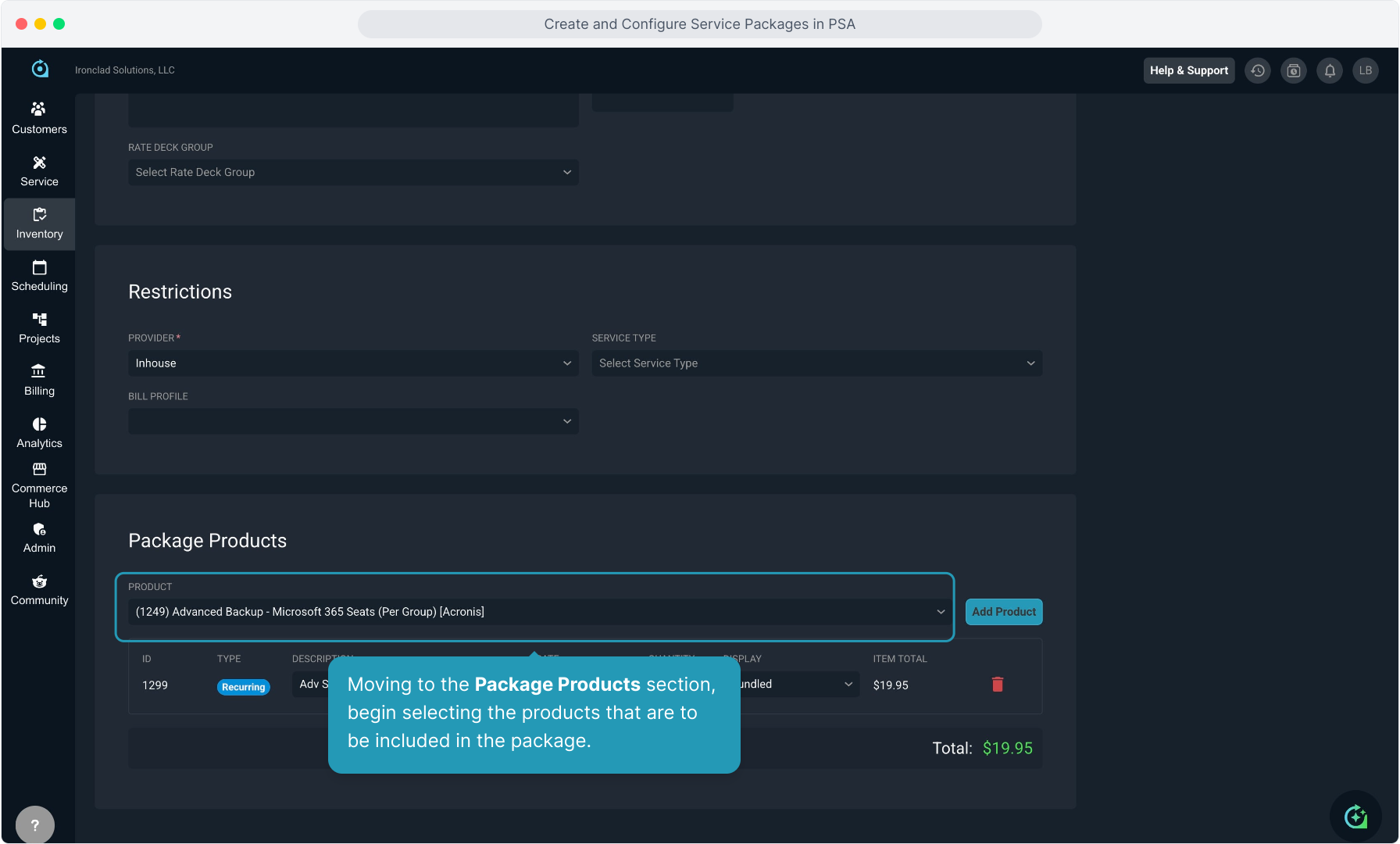Image resolution: width=1400 pixels, height=844 pixels.
Task: Click the app logo icon
Action: [40, 70]
